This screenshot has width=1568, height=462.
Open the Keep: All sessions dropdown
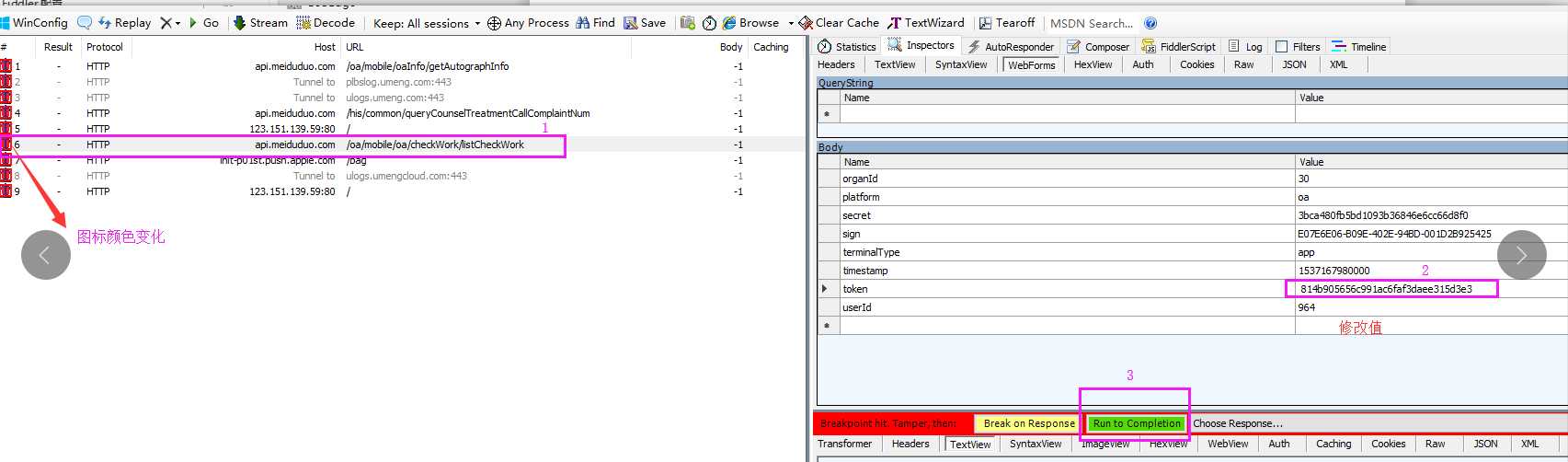pos(427,23)
